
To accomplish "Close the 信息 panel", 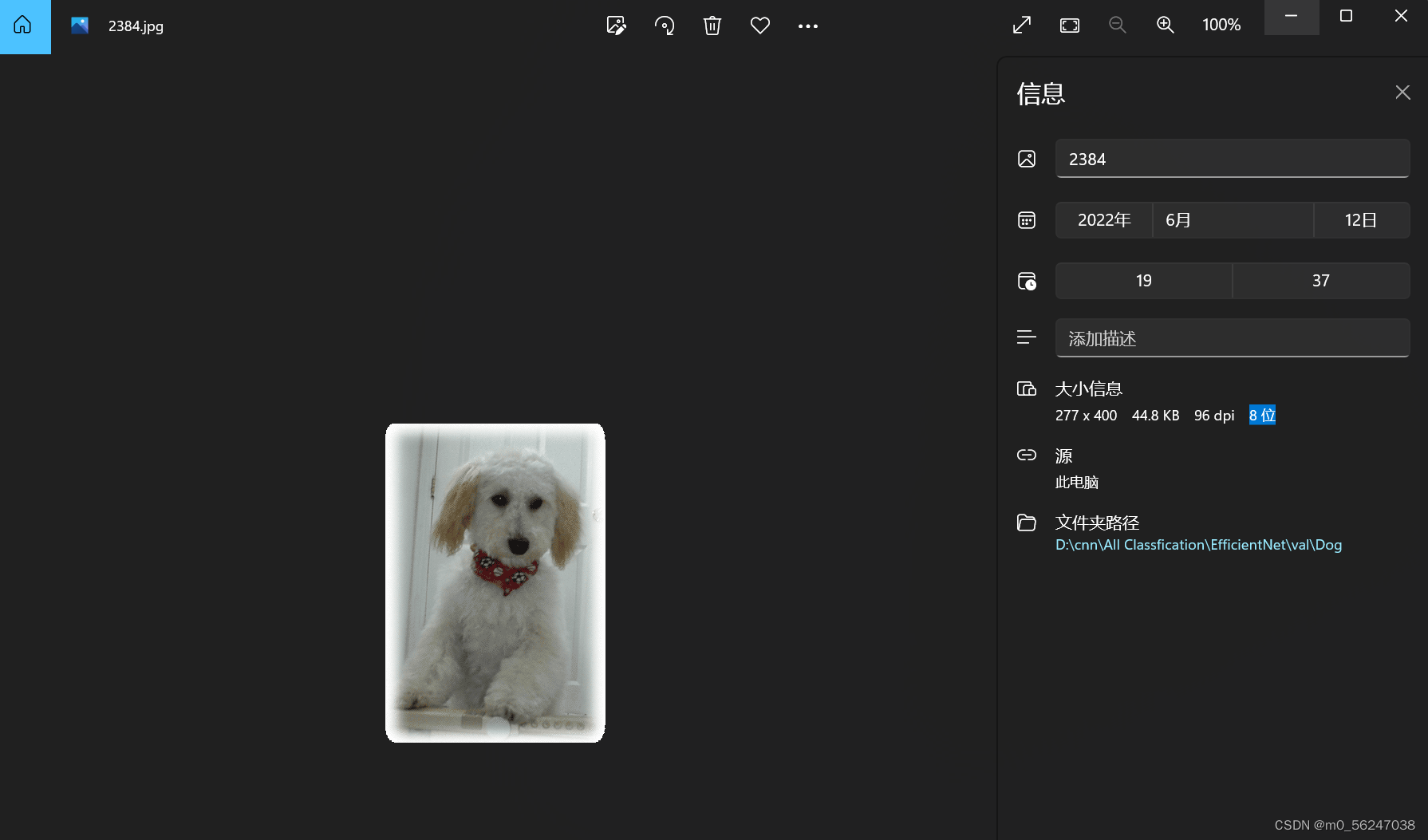I will 1402,93.
